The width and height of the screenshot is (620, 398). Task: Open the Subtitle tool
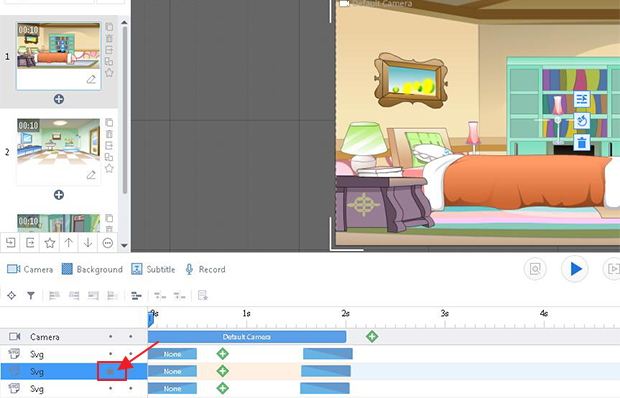pos(153,270)
